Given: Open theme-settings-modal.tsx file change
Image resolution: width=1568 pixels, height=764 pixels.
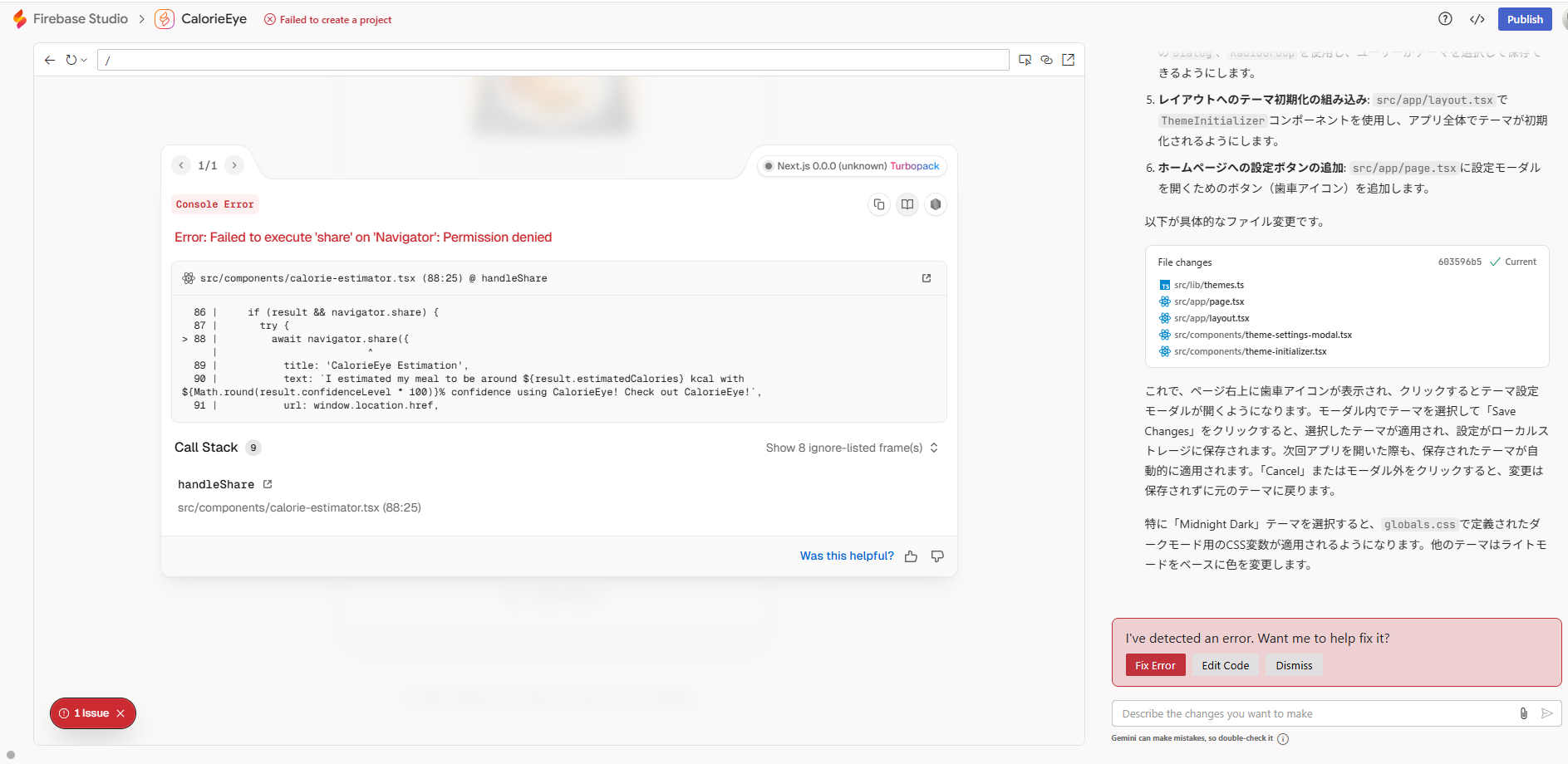Looking at the screenshot, I should (x=1262, y=335).
